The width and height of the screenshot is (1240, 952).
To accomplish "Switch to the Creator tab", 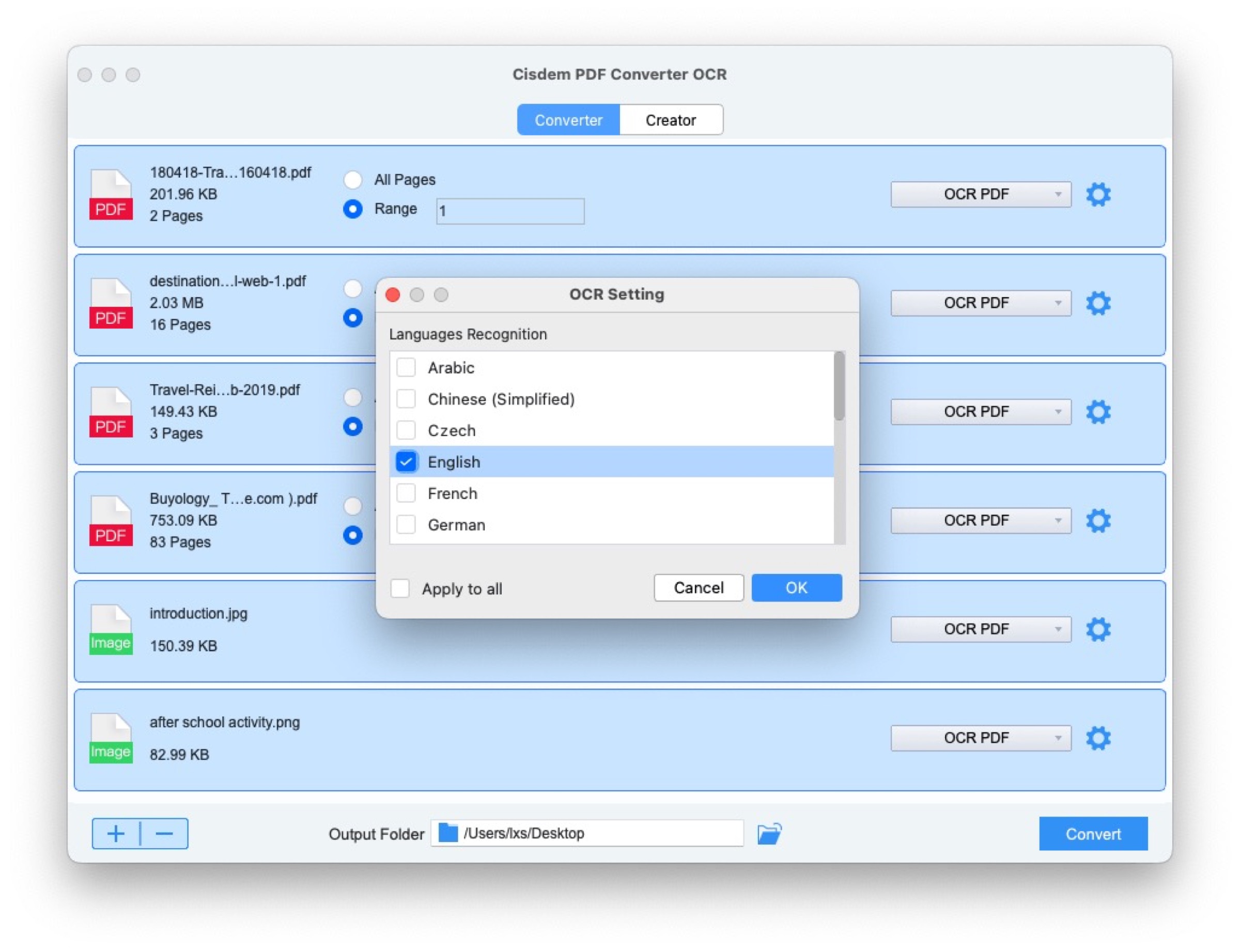I will click(x=671, y=119).
